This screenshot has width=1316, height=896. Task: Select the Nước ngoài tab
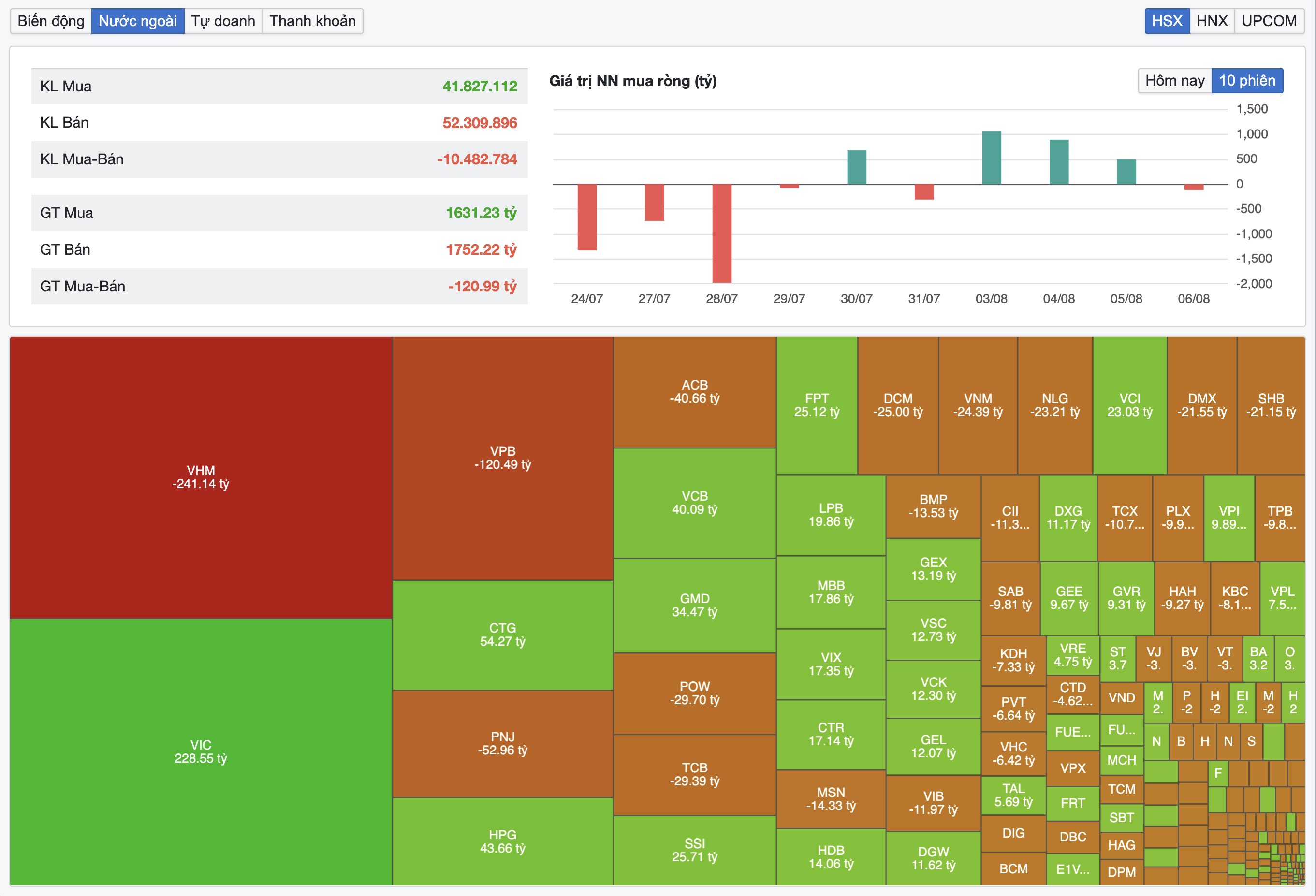tap(138, 21)
